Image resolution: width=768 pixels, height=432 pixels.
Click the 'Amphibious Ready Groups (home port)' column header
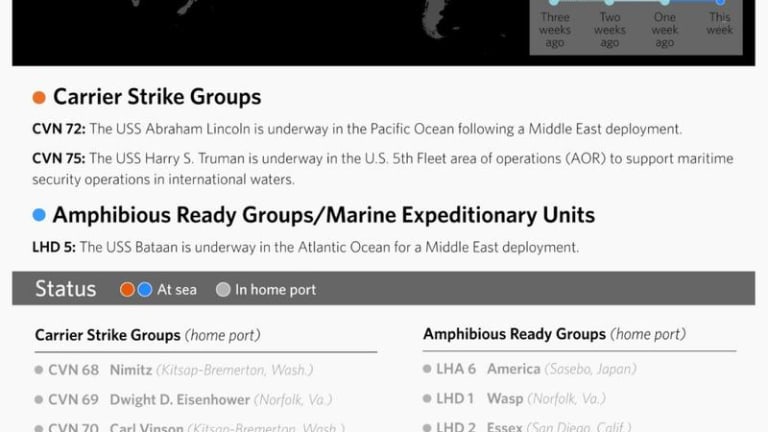tap(554, 335)
